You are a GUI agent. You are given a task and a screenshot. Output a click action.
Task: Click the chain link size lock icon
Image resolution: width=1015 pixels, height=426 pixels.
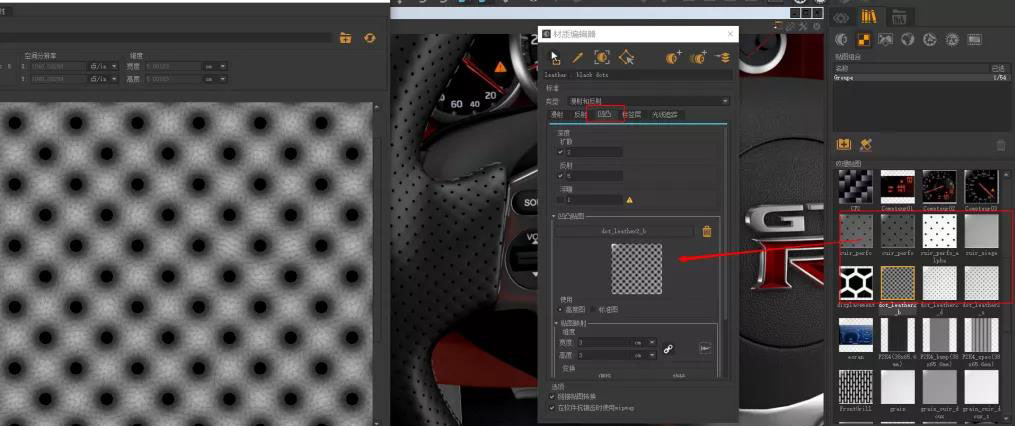pyautogui.click(x=669, y=347)
